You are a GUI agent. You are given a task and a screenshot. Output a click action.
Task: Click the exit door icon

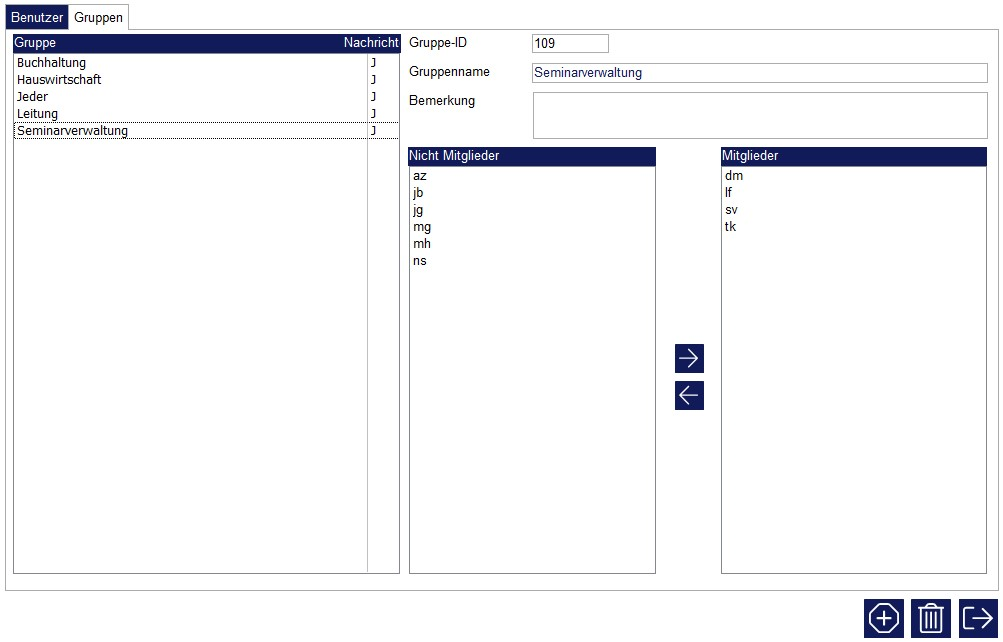pyautogui.click(x=978, y=618)
